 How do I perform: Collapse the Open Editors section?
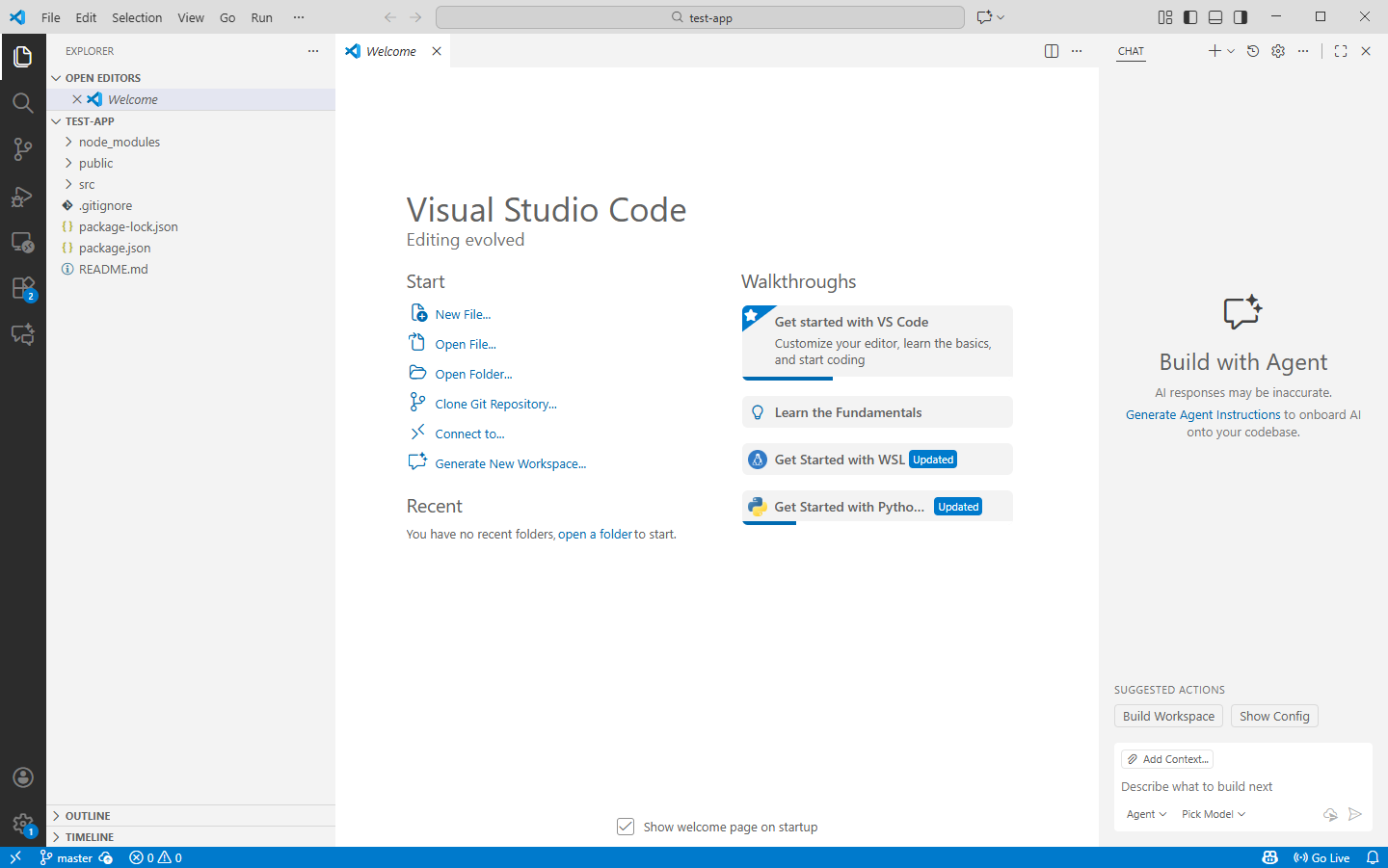click(x=191, y=78)
